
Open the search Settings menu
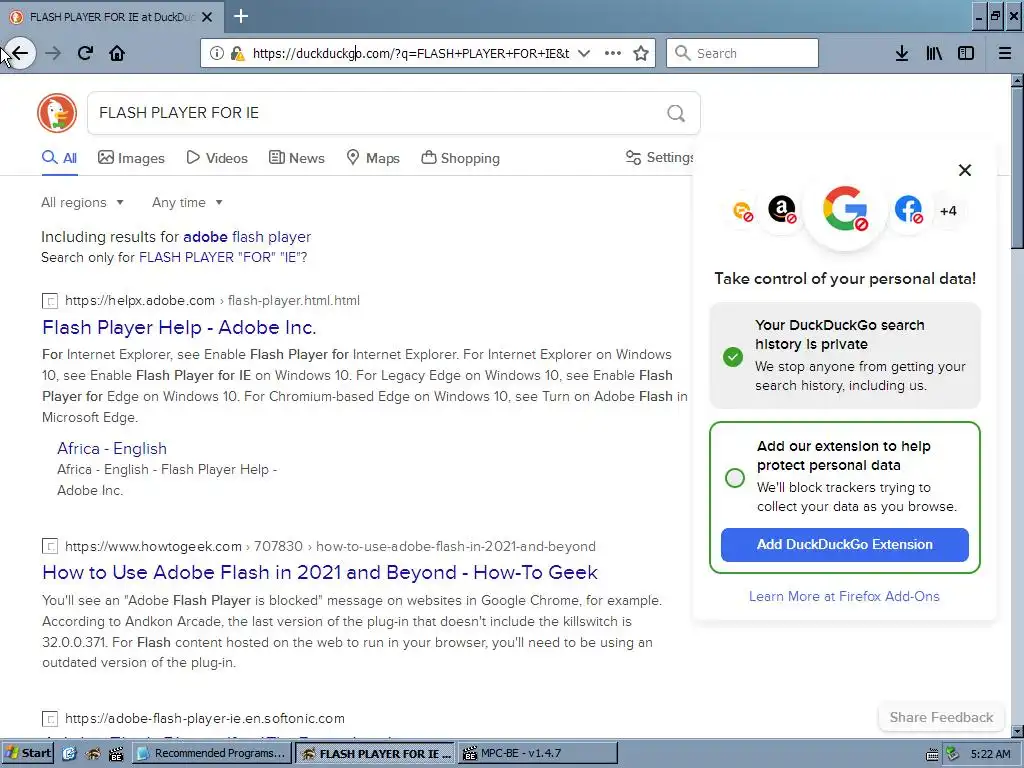pos(660,157)
